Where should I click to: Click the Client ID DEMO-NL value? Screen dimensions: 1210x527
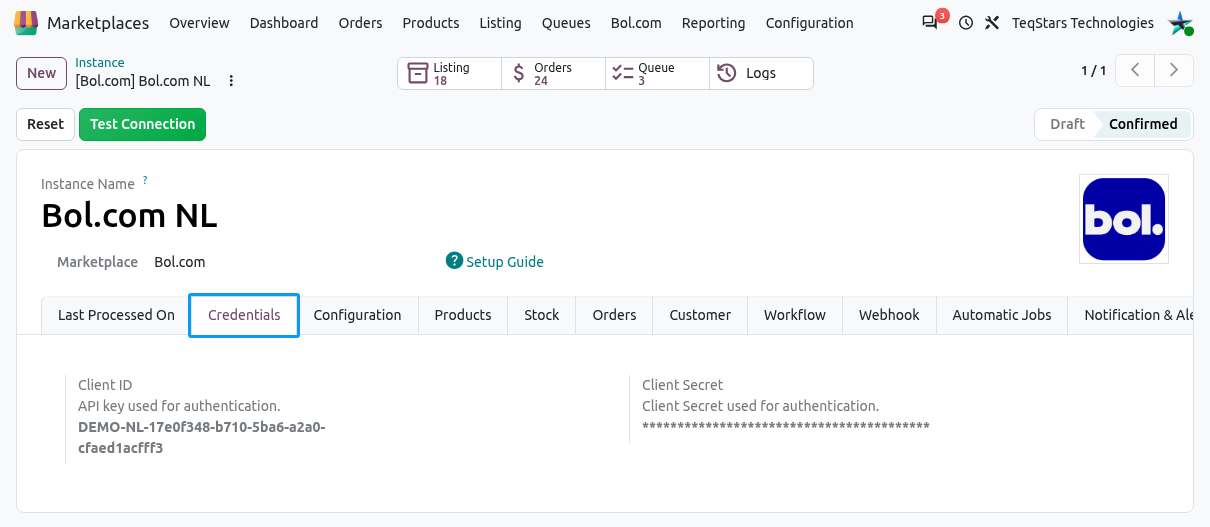pos(202,438)
